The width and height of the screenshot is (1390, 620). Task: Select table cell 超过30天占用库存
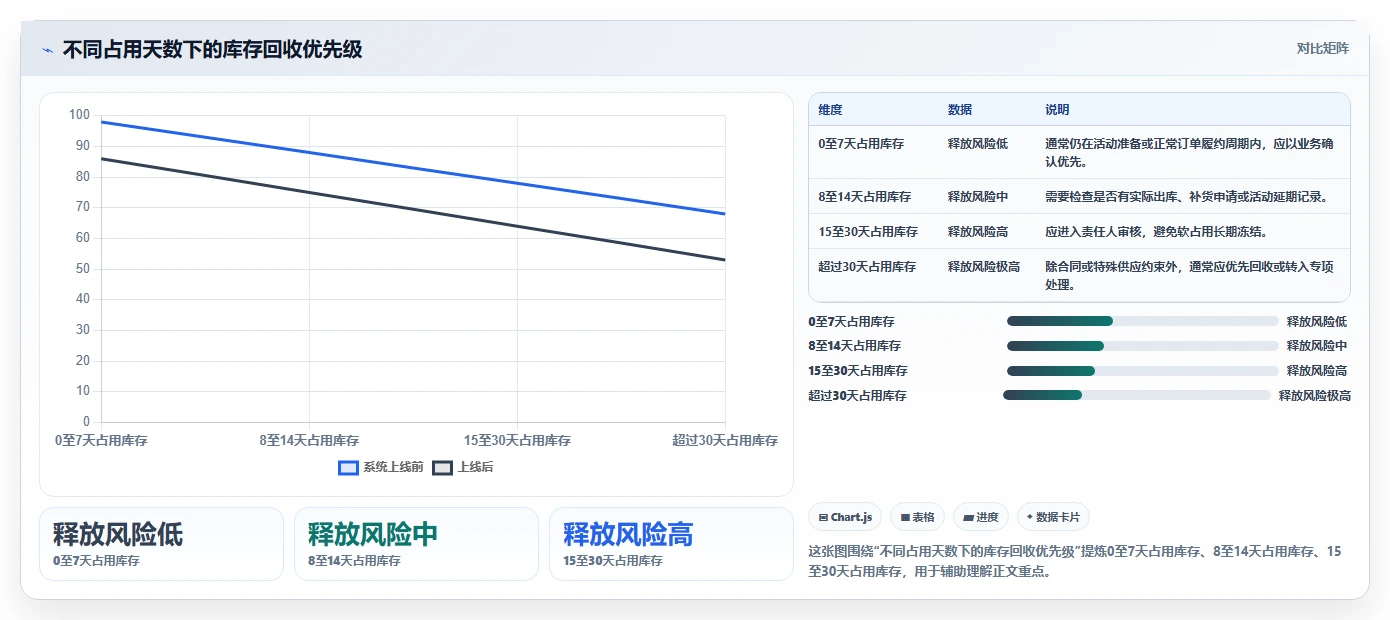click(x=867, y=267)
